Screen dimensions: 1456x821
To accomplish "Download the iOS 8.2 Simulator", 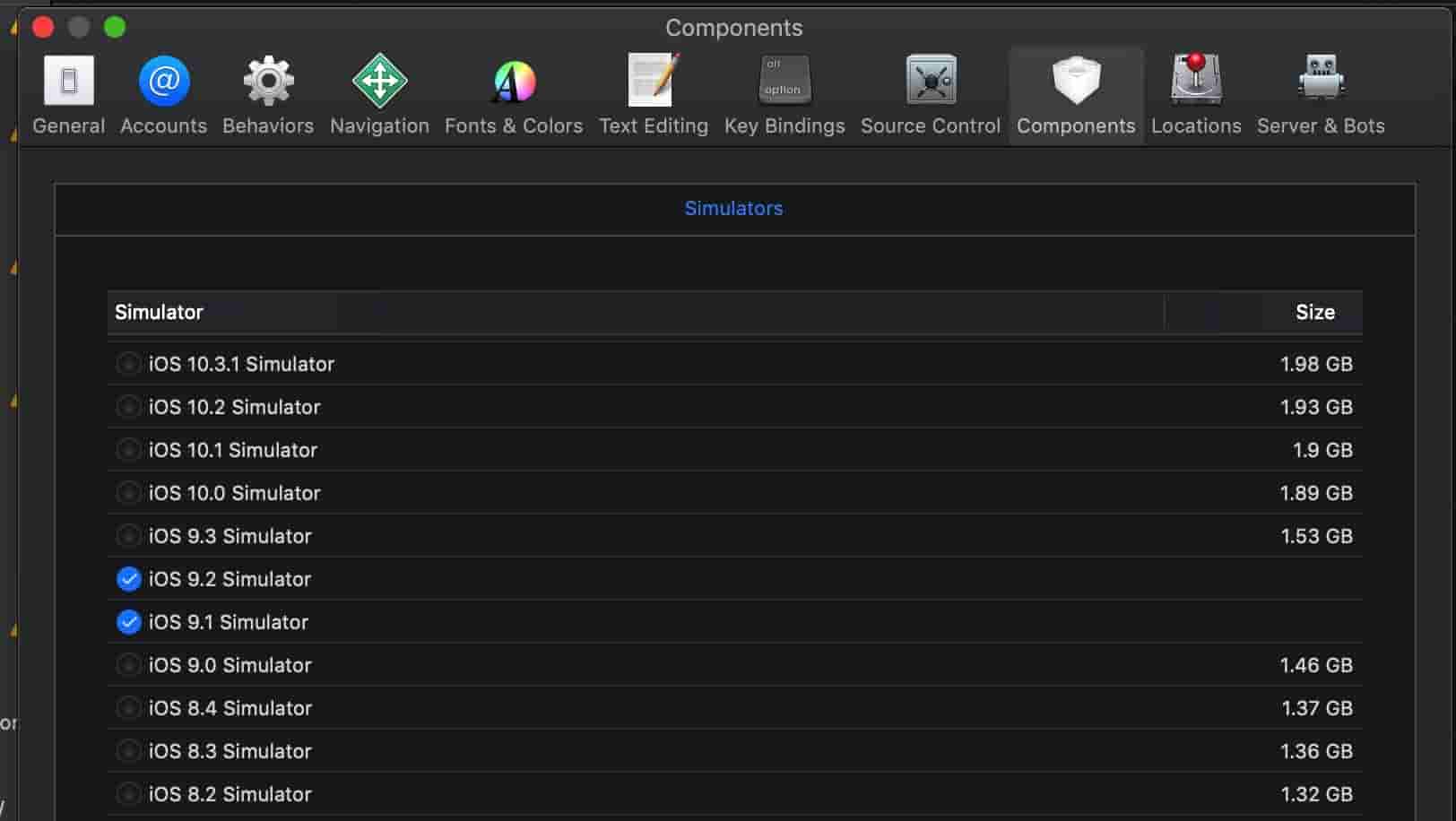I will point(128,794).
